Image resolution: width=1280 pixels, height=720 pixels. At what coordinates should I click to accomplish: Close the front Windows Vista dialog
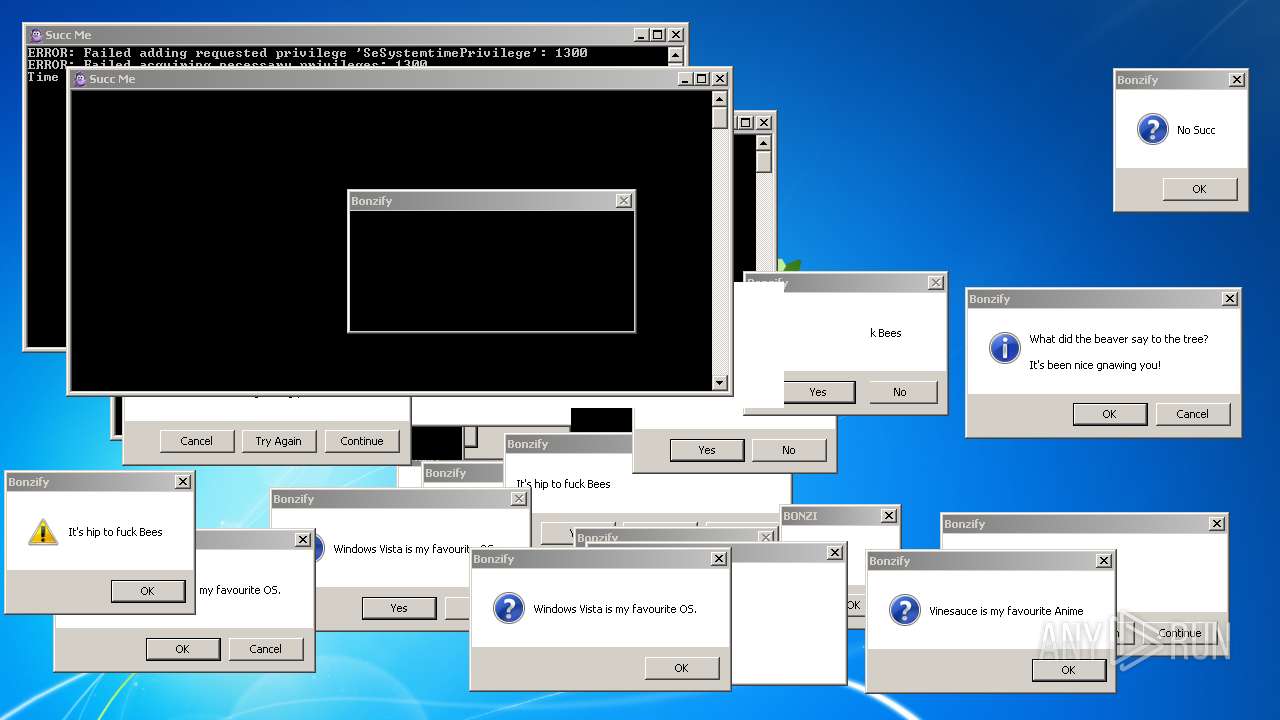point(719,559)
